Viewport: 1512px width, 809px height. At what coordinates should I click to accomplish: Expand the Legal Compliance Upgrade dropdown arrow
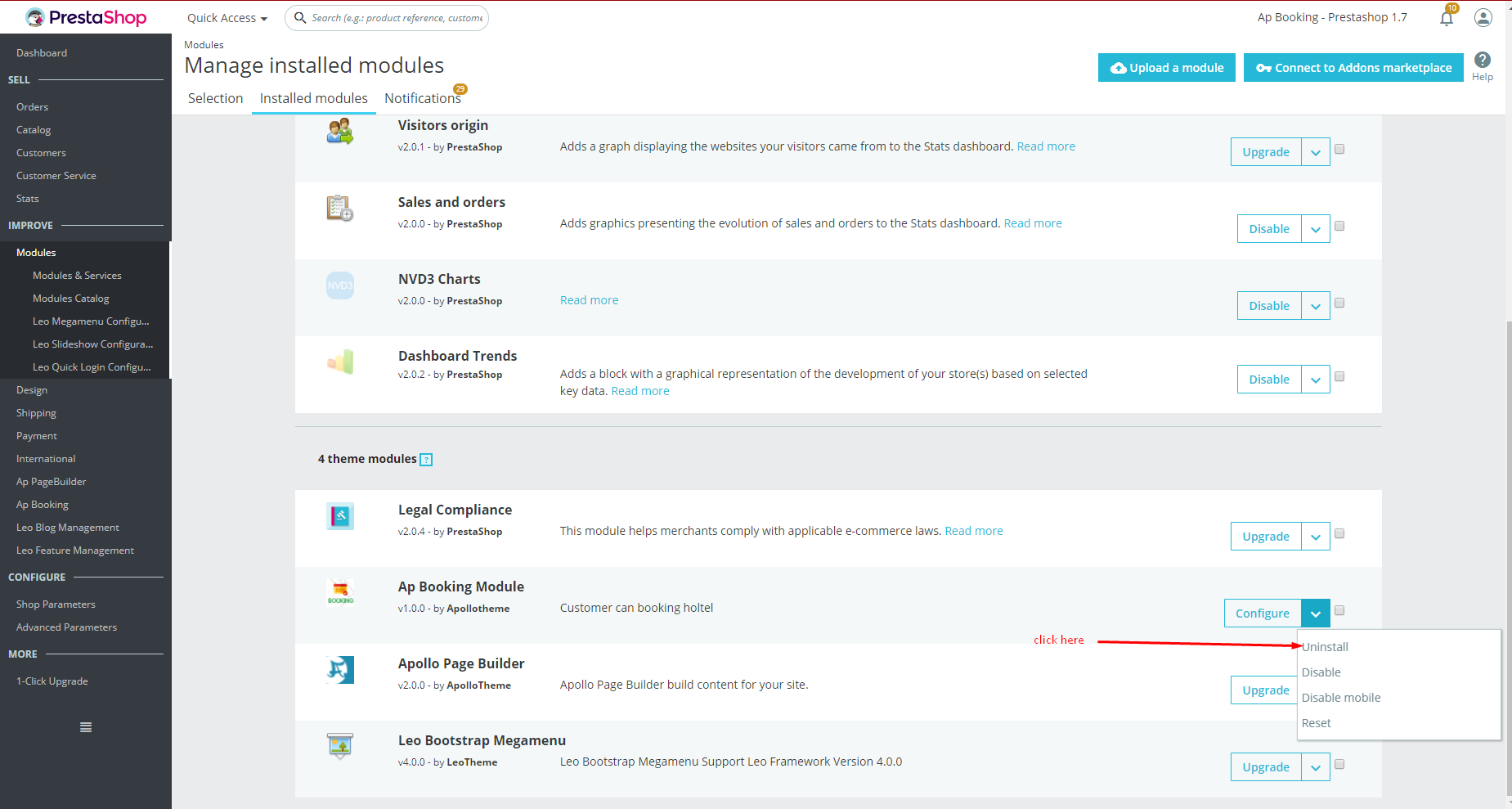pos(1316,537)
